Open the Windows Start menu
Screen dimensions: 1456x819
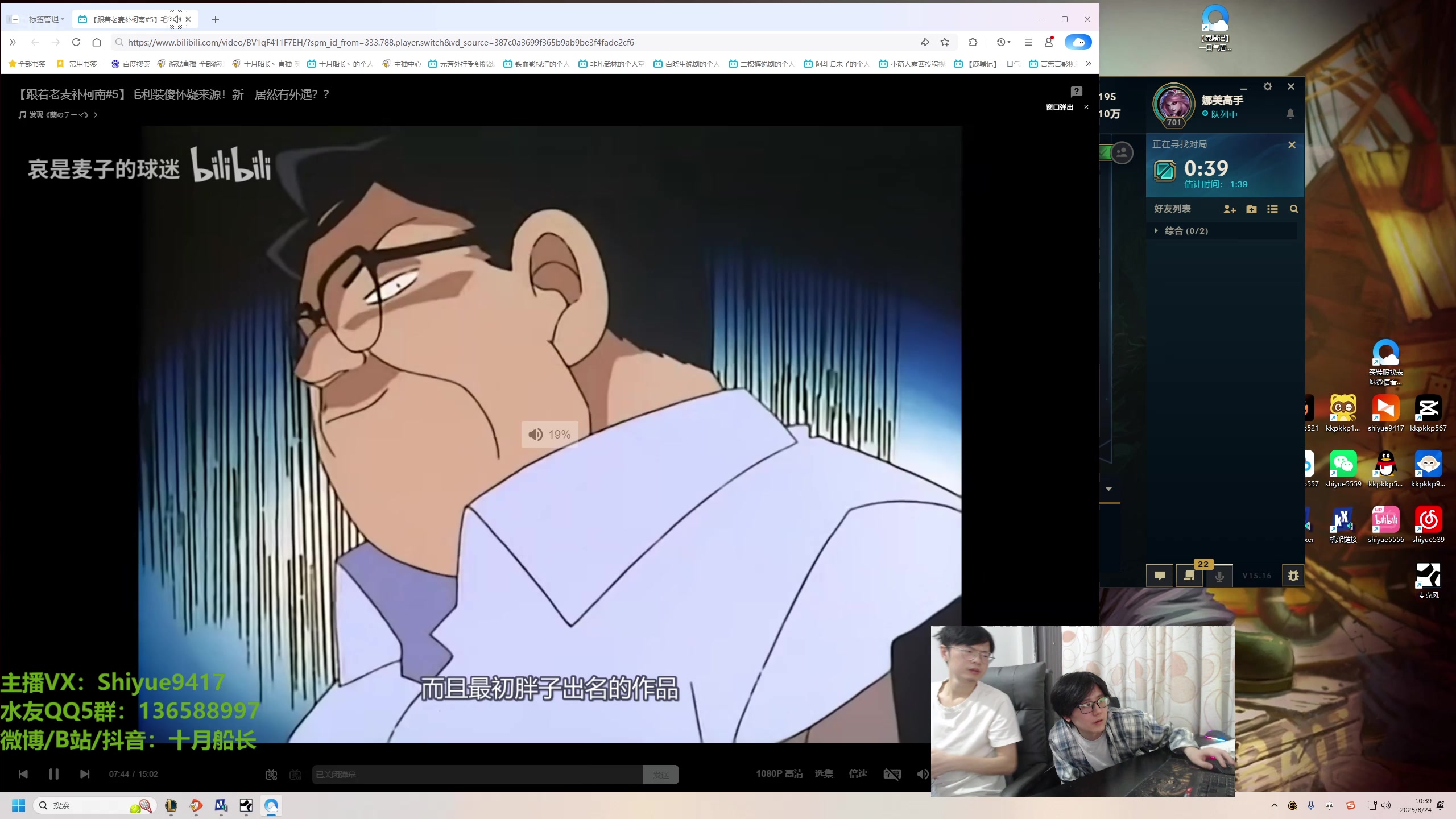click(19, 805)
